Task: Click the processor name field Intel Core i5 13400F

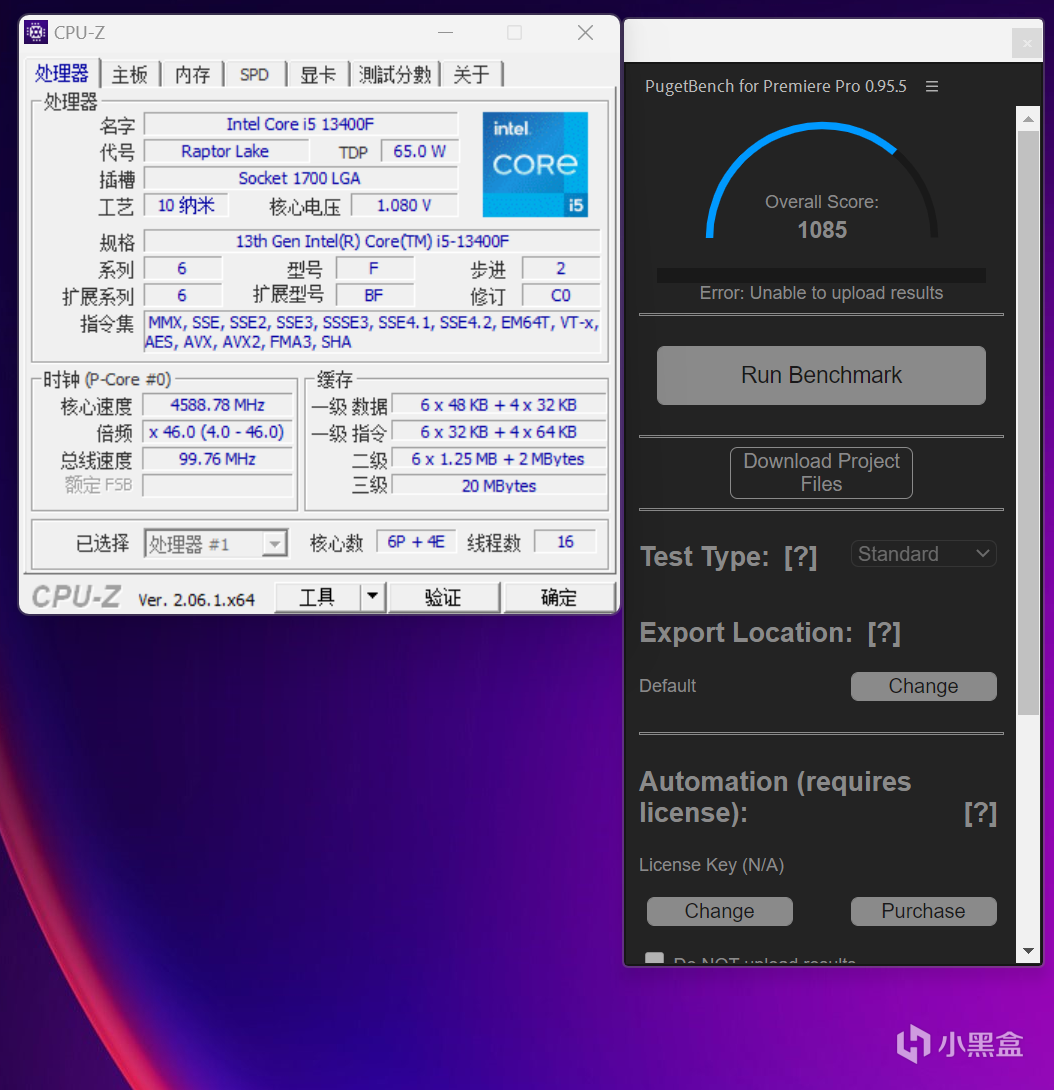Action: tap(300, 124)
